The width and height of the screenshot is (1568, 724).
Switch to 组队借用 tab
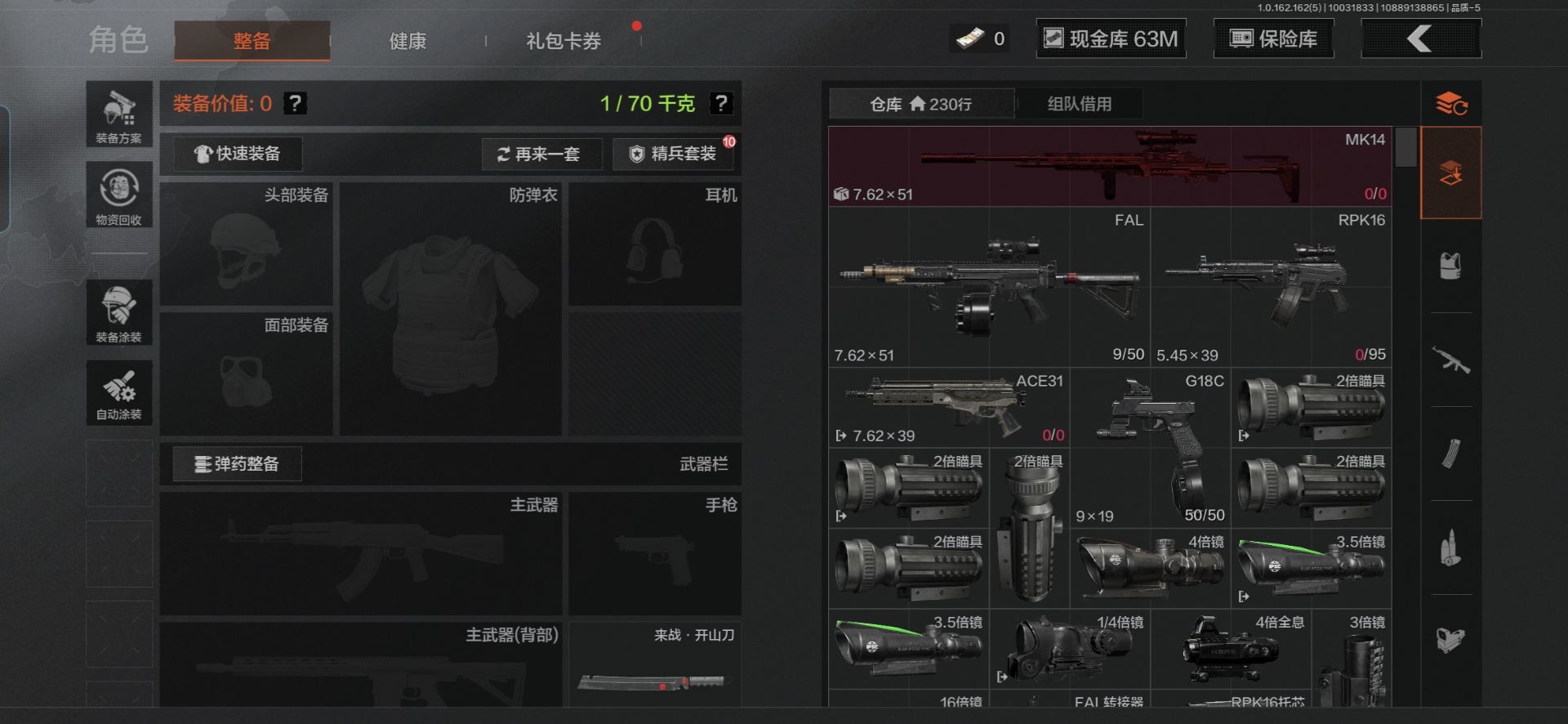point(1079,104)
